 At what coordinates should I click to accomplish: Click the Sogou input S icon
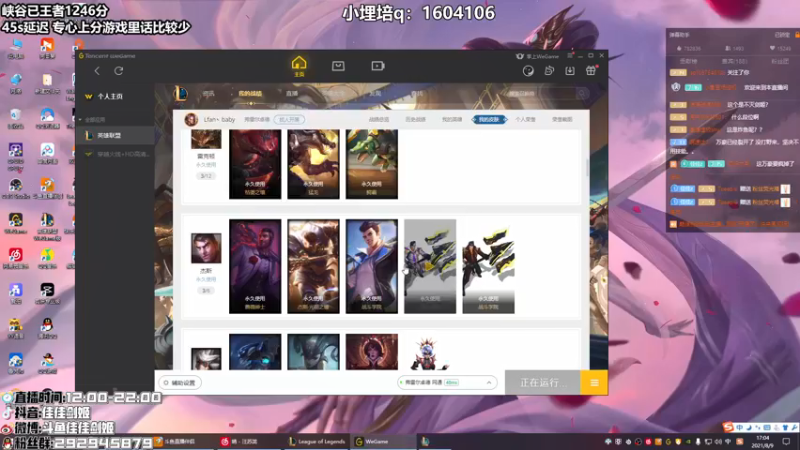pyautogui.click(x=728, y=428)
